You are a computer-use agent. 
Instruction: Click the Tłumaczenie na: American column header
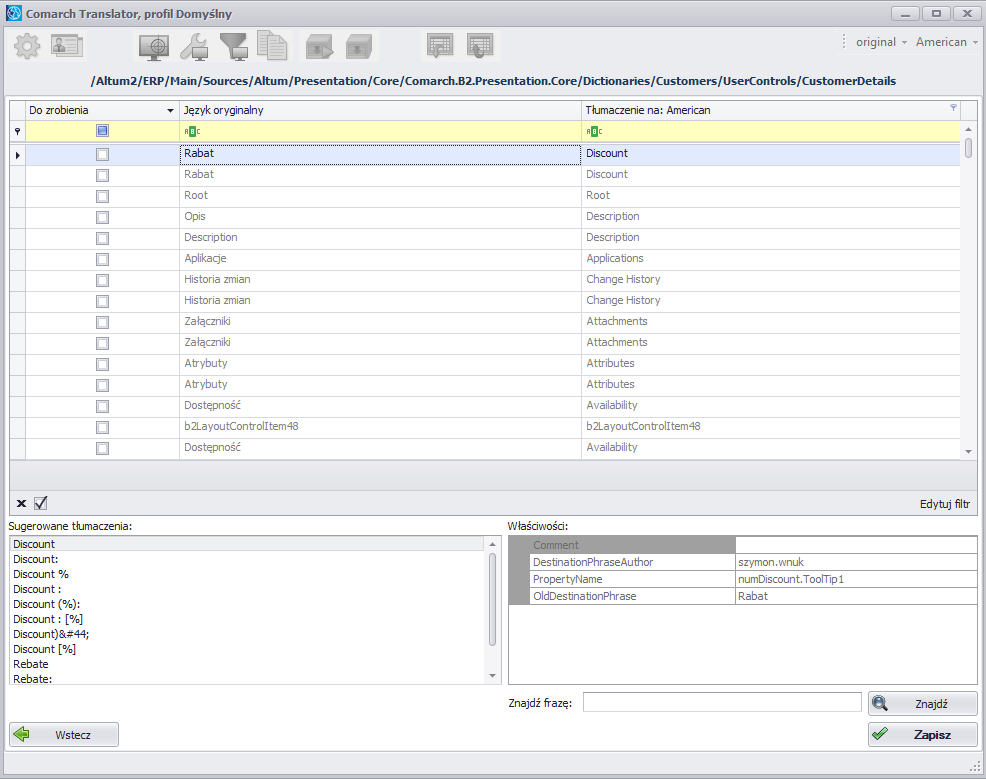pyautogui.click(x=771, y=110)
